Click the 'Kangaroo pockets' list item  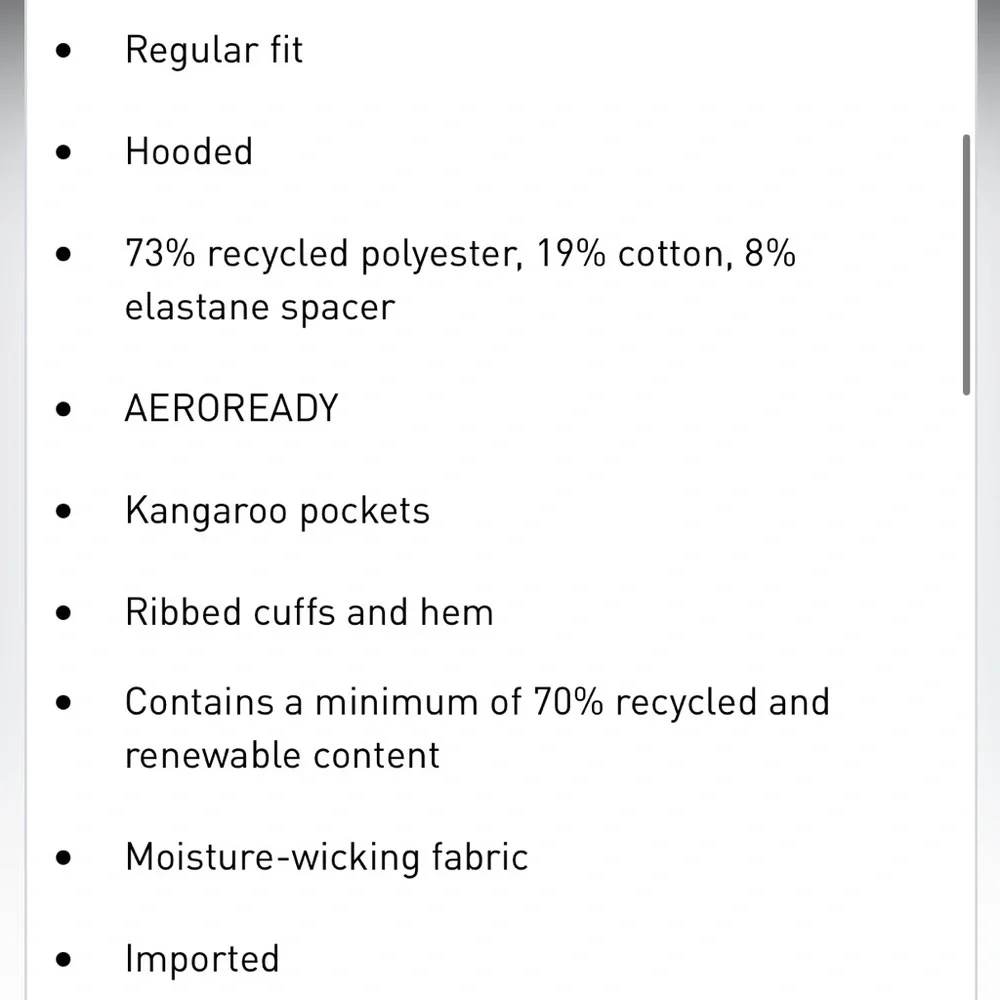point(277,511)
